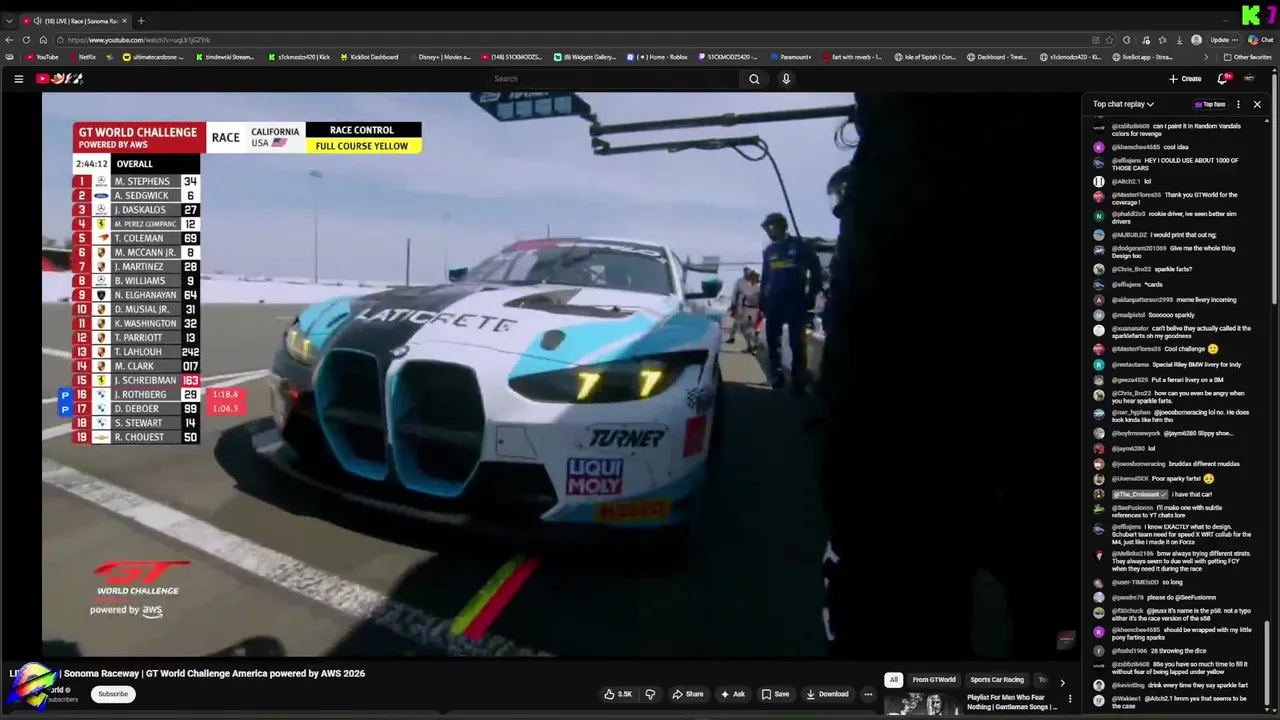
Task: Open more actions ellipsis under video
Action: point(868,694)
